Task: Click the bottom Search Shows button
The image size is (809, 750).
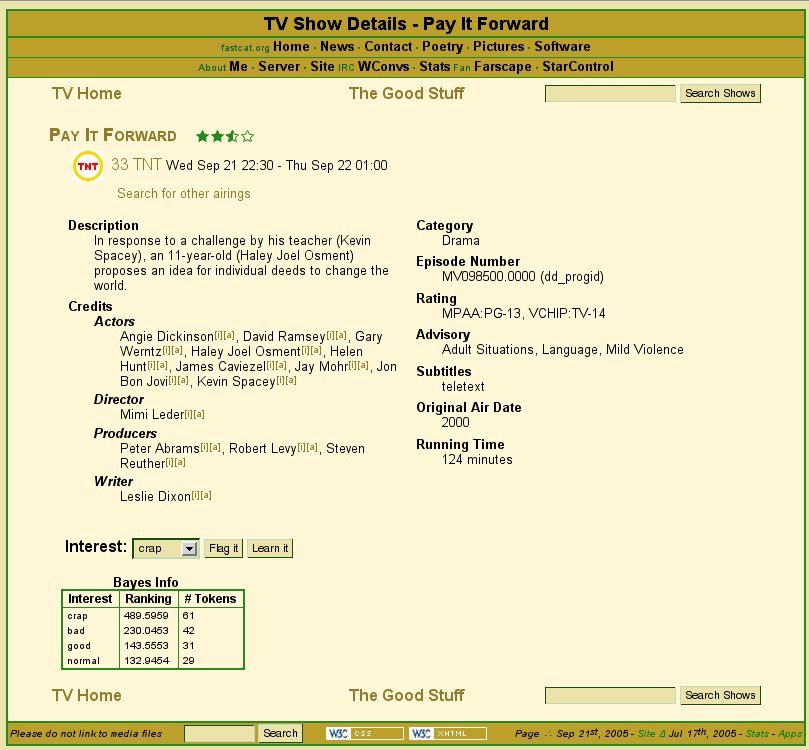Action: click(720, 695)
